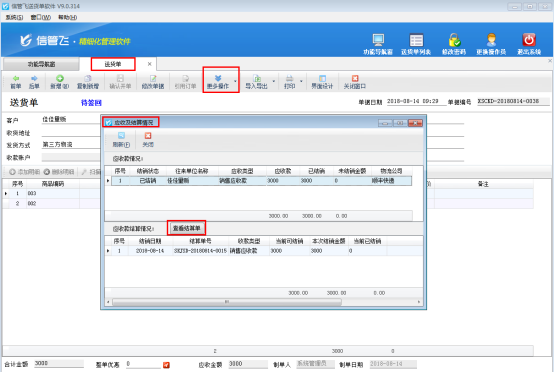Click the 更换操作员 user icon
This screenshot has height=372, width=554.
(491, 40)
